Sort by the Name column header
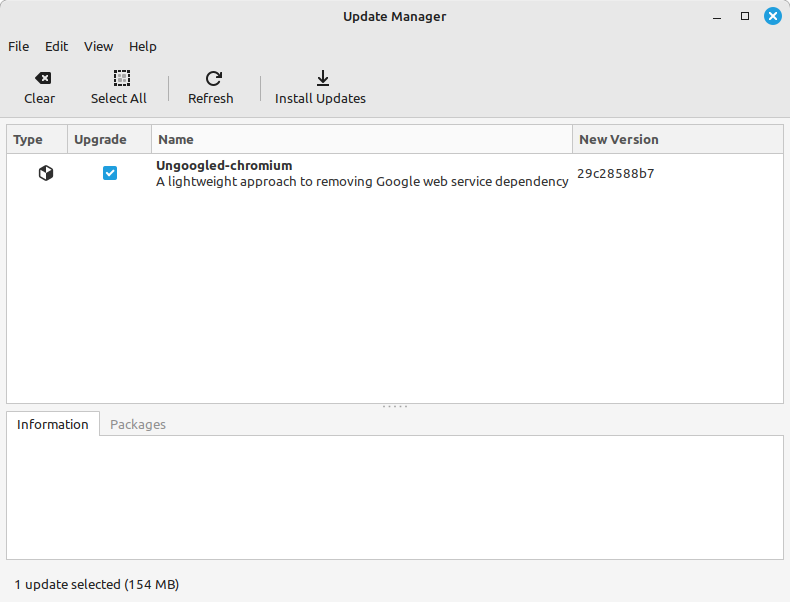 pos(362,140)
